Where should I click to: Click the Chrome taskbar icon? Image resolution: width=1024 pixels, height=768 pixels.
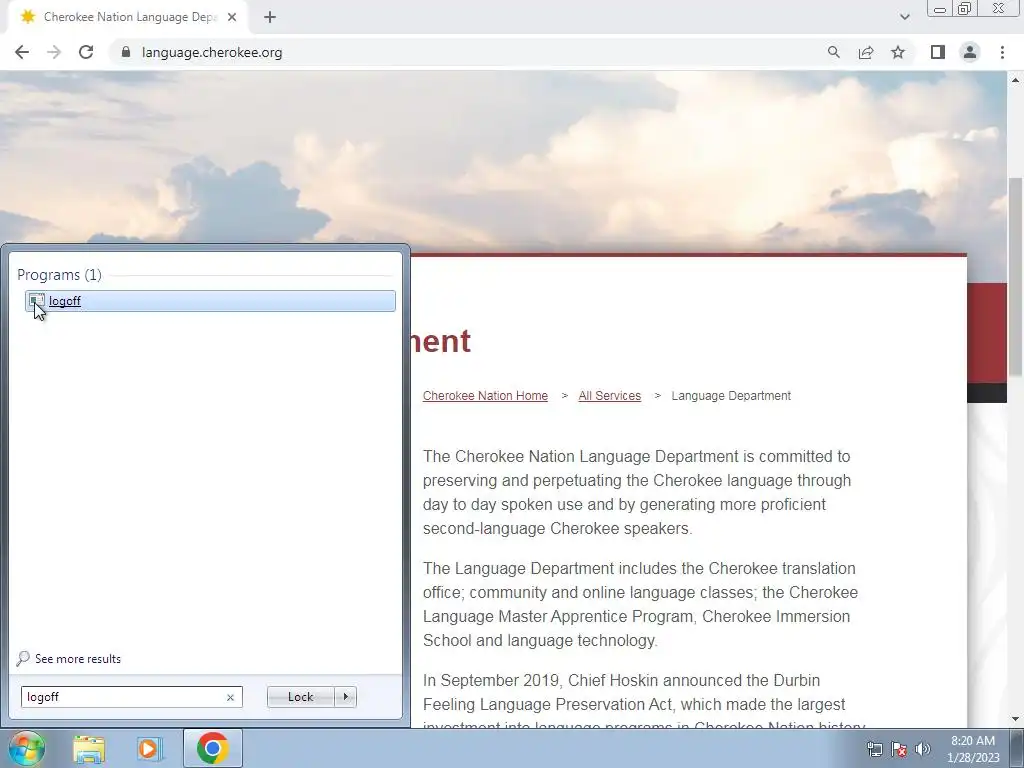pos(212,748)
